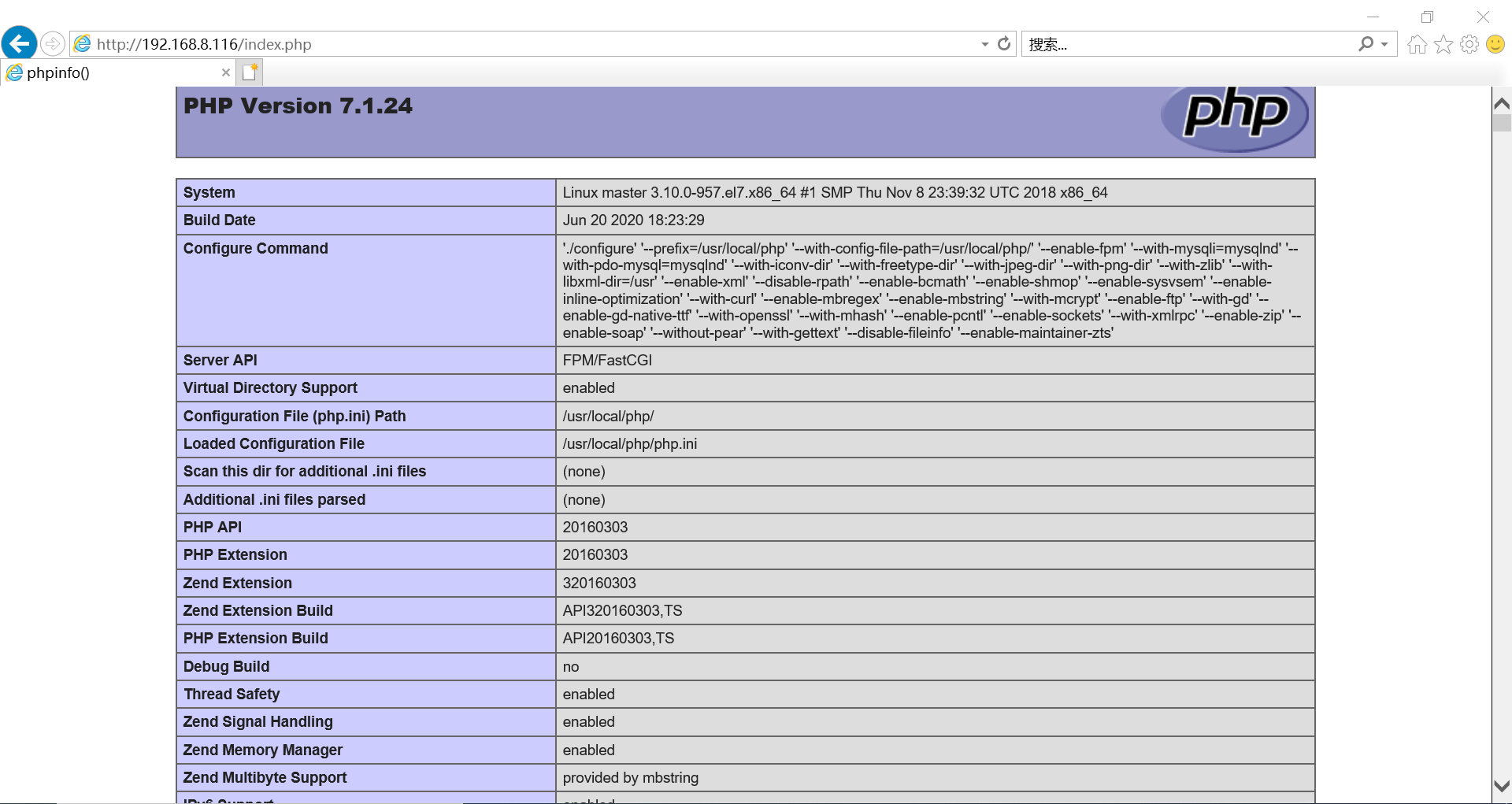Screen dimensions: 1512x804
Task: Click the scrollbar up arrow
Action: pos(1502,103)
